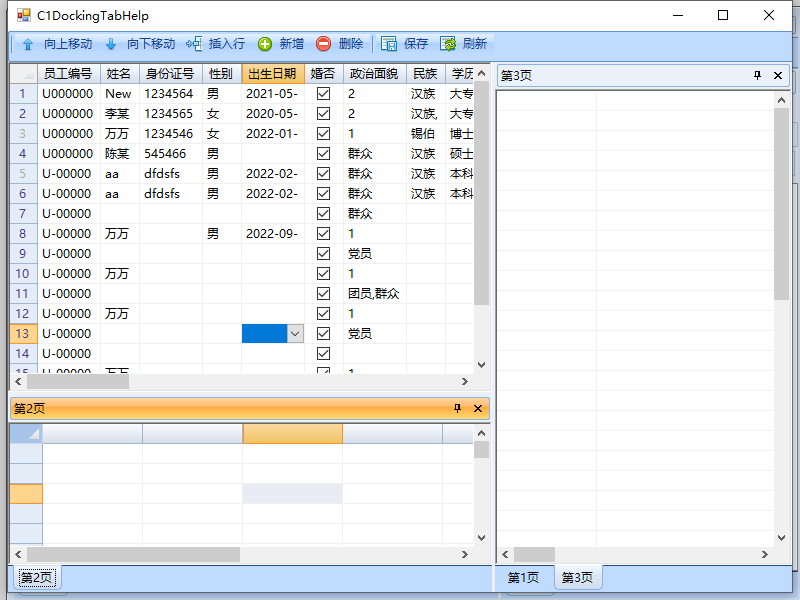
Task: Click 新增 toolbar label
Action: point(291,44)
